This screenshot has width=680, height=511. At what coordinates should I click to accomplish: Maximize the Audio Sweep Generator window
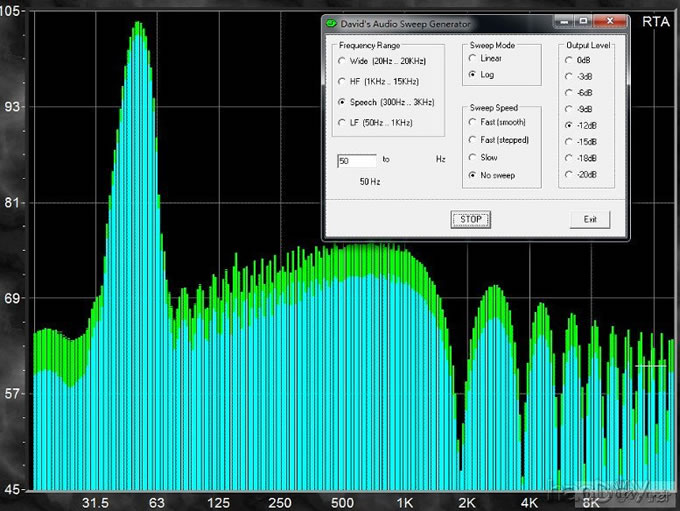(x=583, y=21)
